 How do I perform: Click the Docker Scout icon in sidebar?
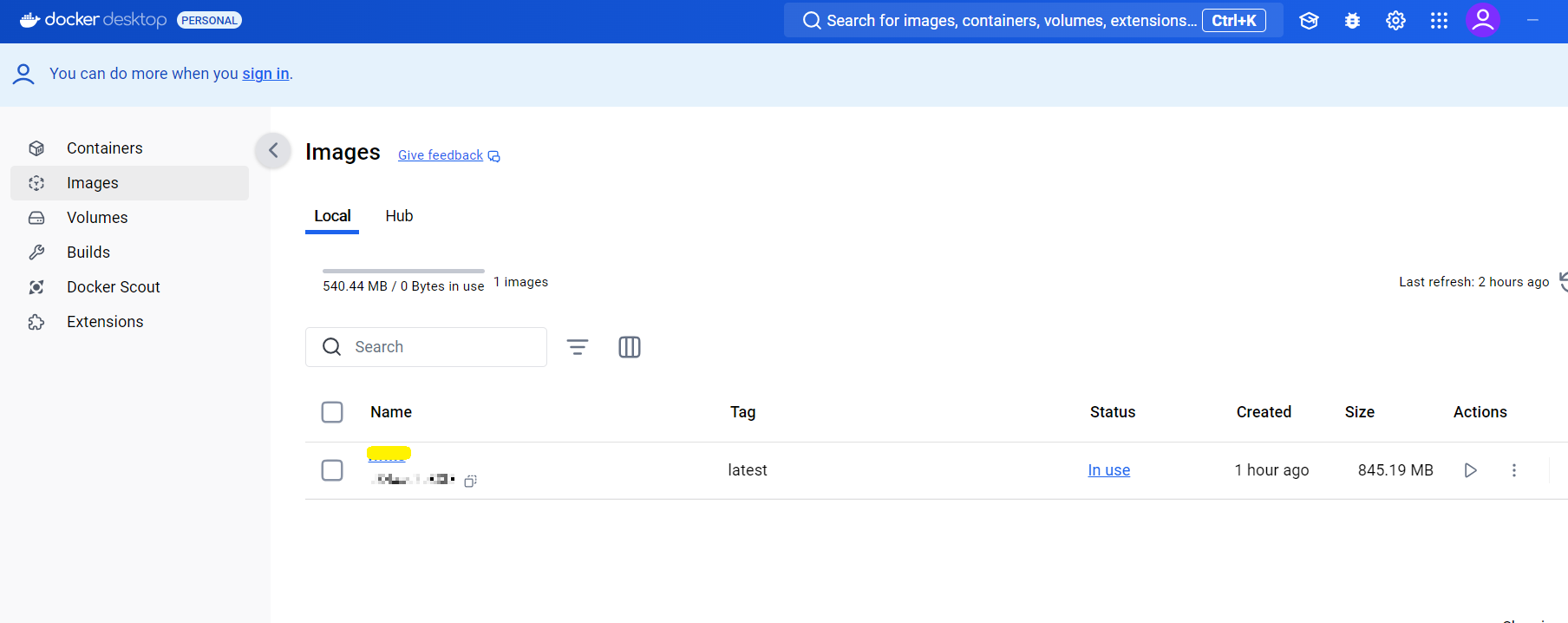tap(36, 287)
